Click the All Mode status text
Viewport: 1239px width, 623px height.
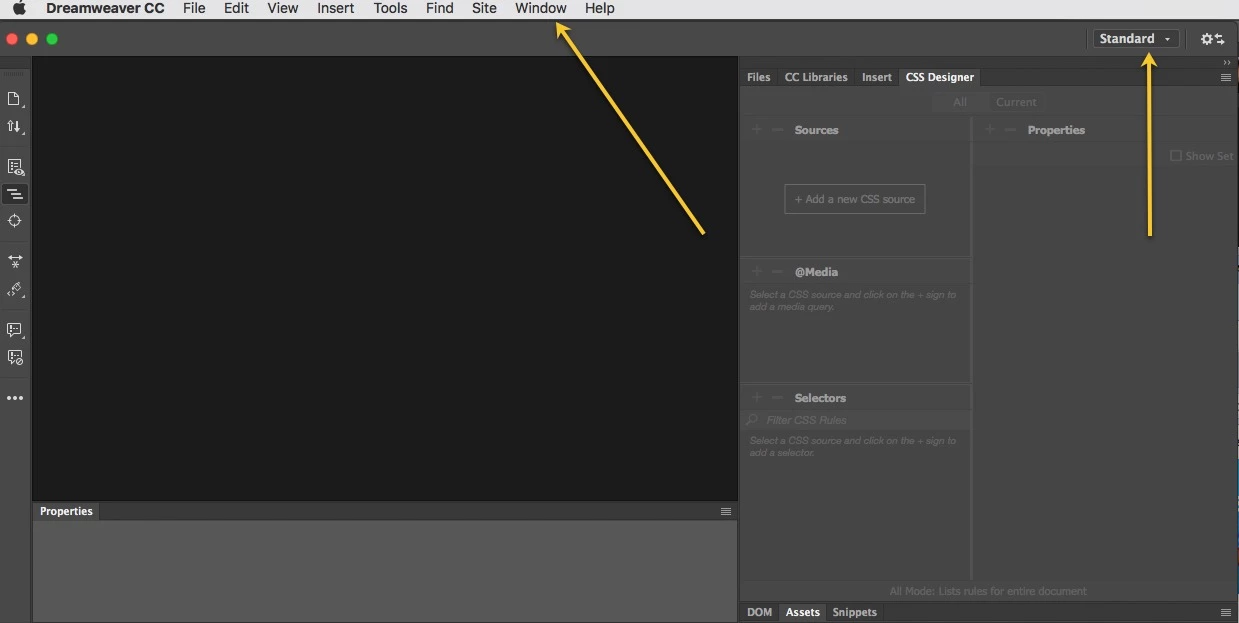pos(988,591)
